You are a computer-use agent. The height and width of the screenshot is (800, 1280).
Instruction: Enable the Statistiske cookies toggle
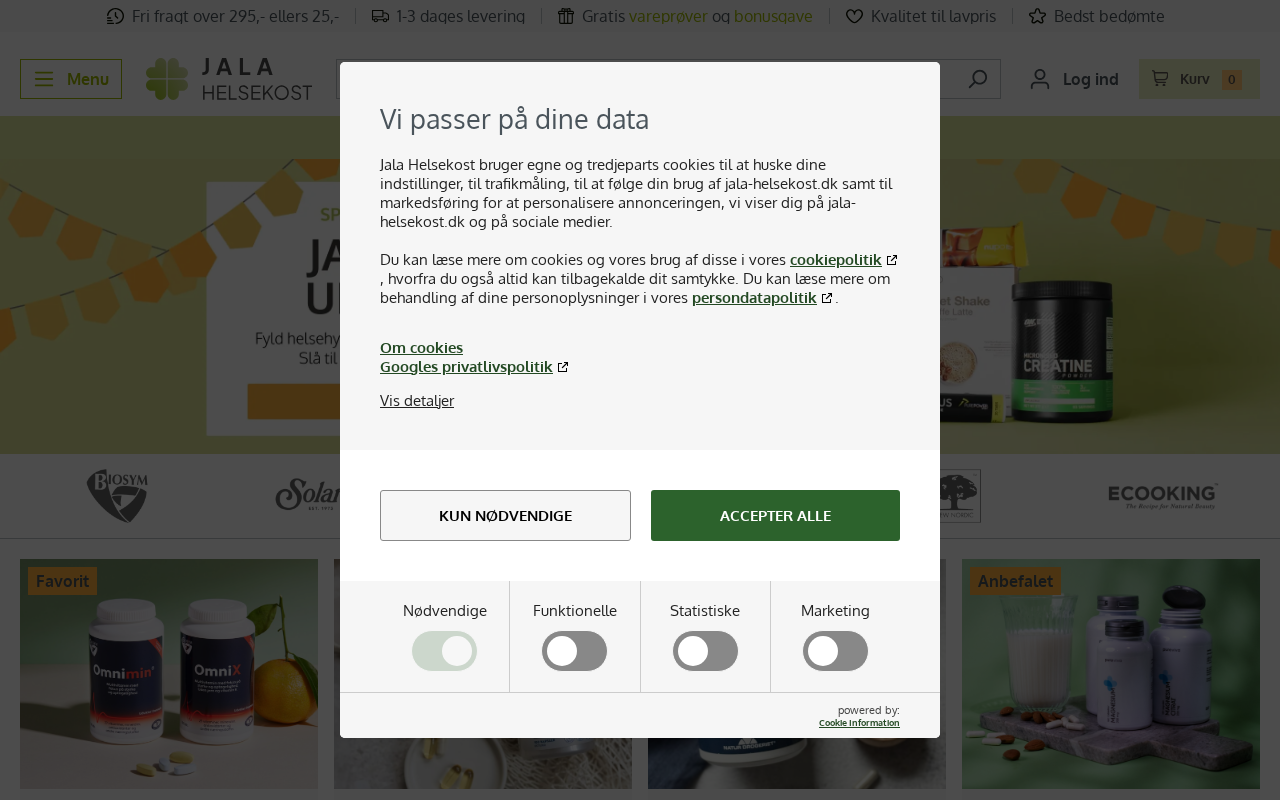pyautogui.click(x=705, y=651)
